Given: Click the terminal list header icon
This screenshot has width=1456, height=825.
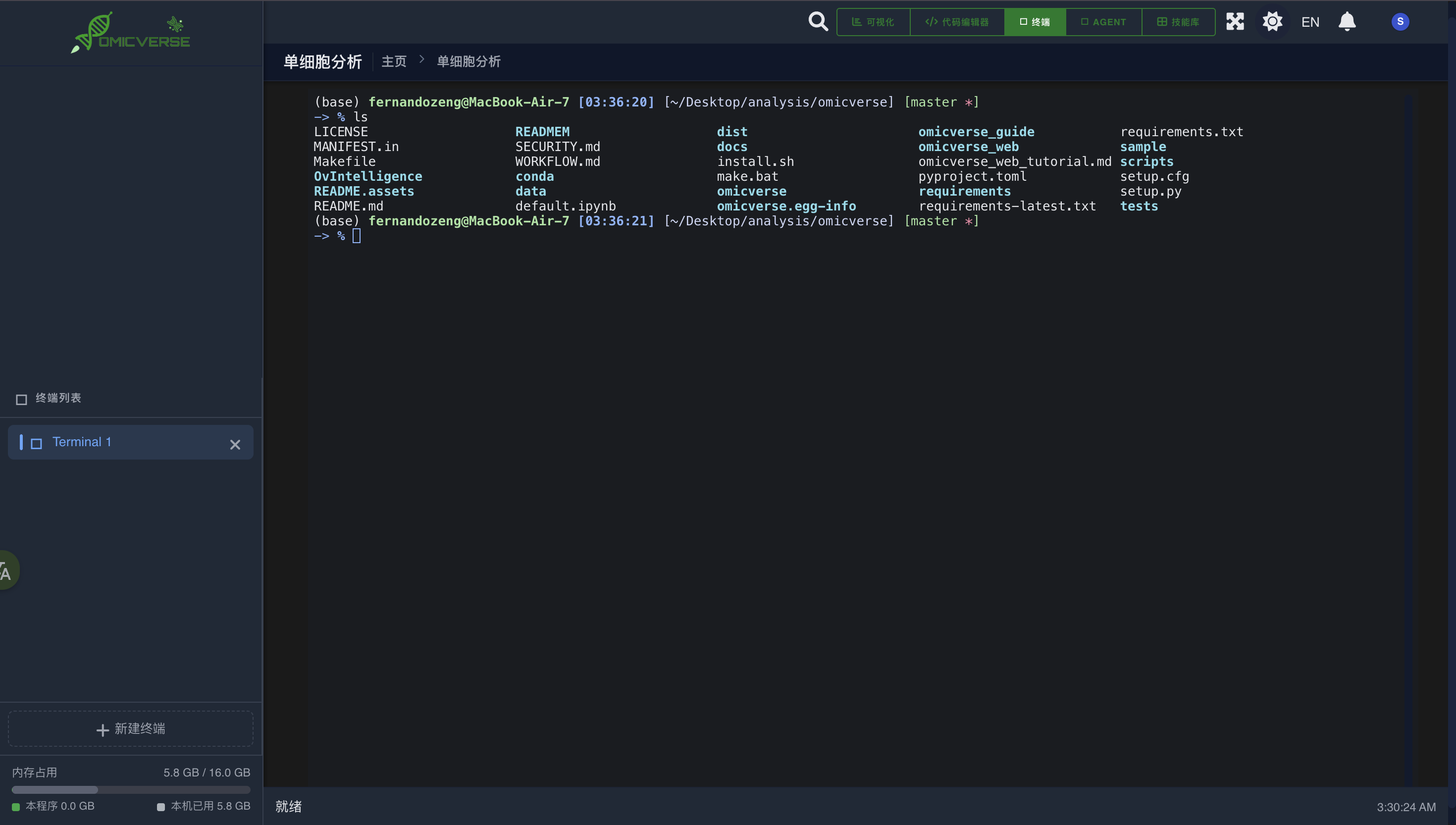Looking at the screenshot, I should tap(21, 399).
